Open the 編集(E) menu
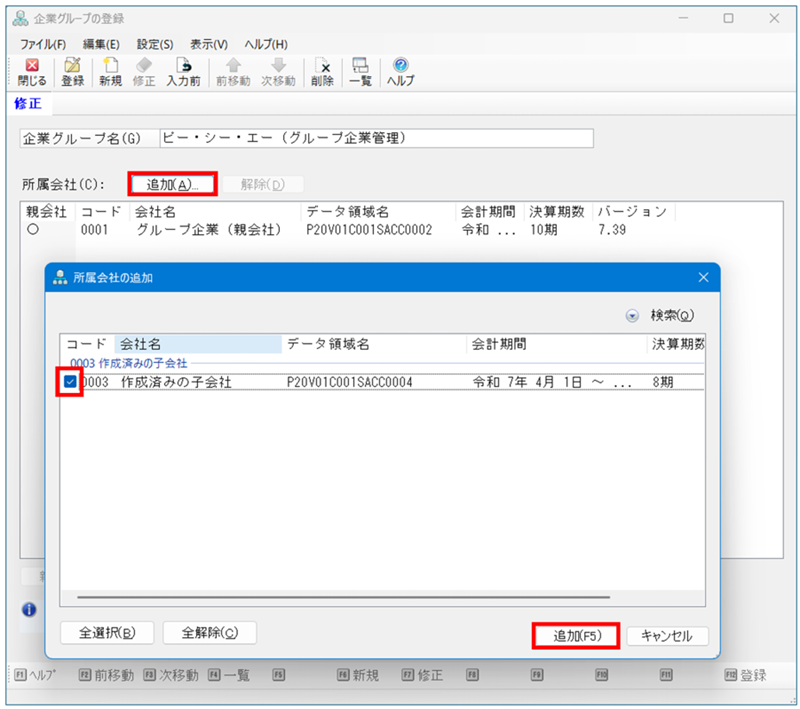 [101, 44]
